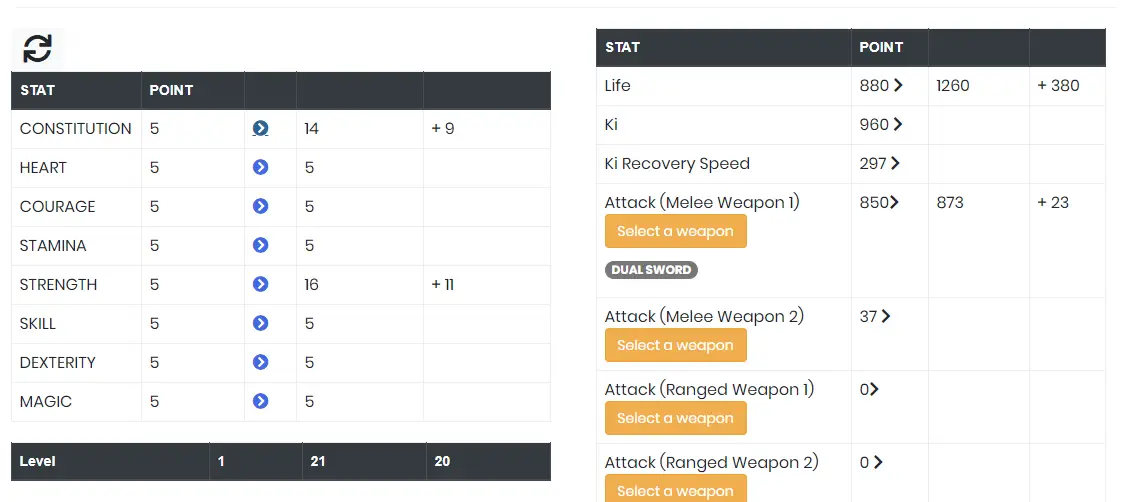
Task: Select a weapon for Melee Weapon 2
Action: pos(675,345)
